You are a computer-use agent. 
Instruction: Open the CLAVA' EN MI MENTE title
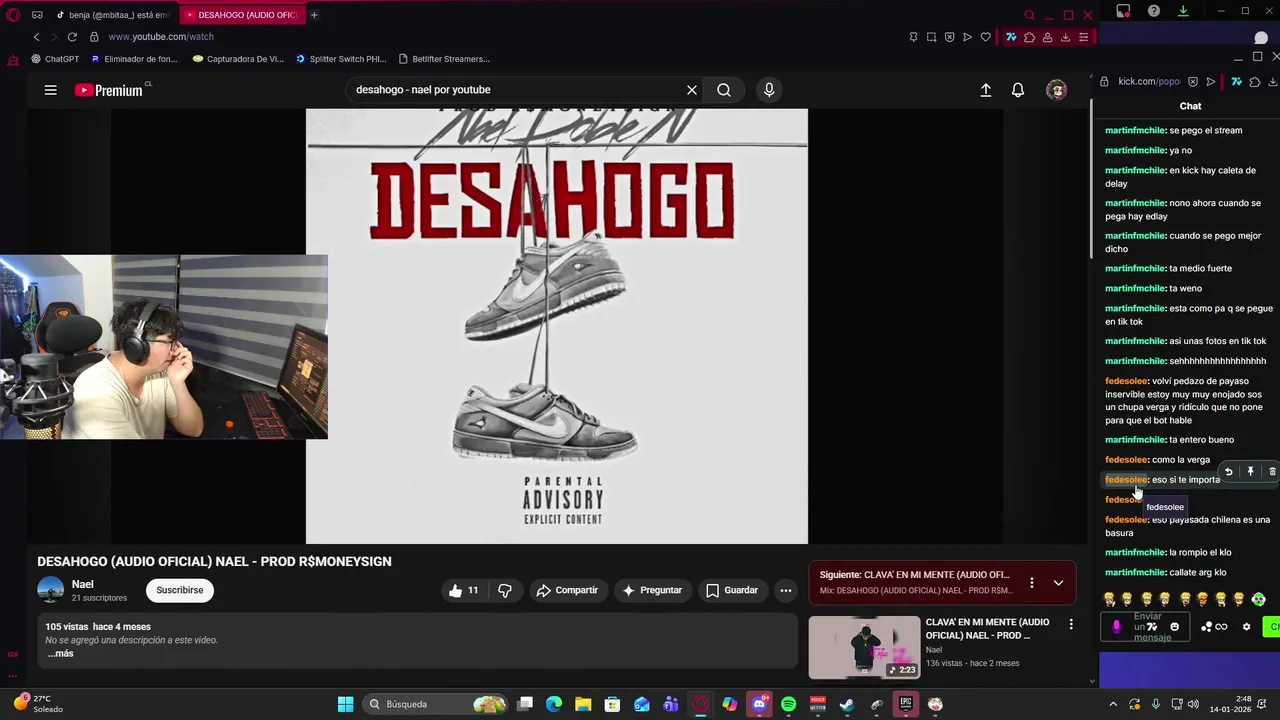coord(987,628)
